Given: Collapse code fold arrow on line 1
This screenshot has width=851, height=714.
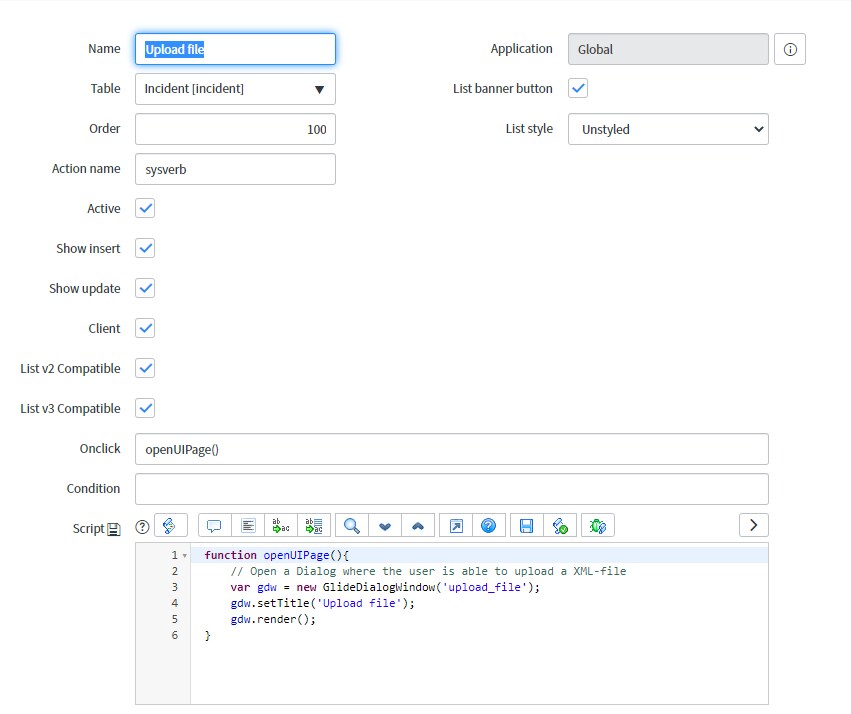Looking at the screenshot, I should (185, 555).
